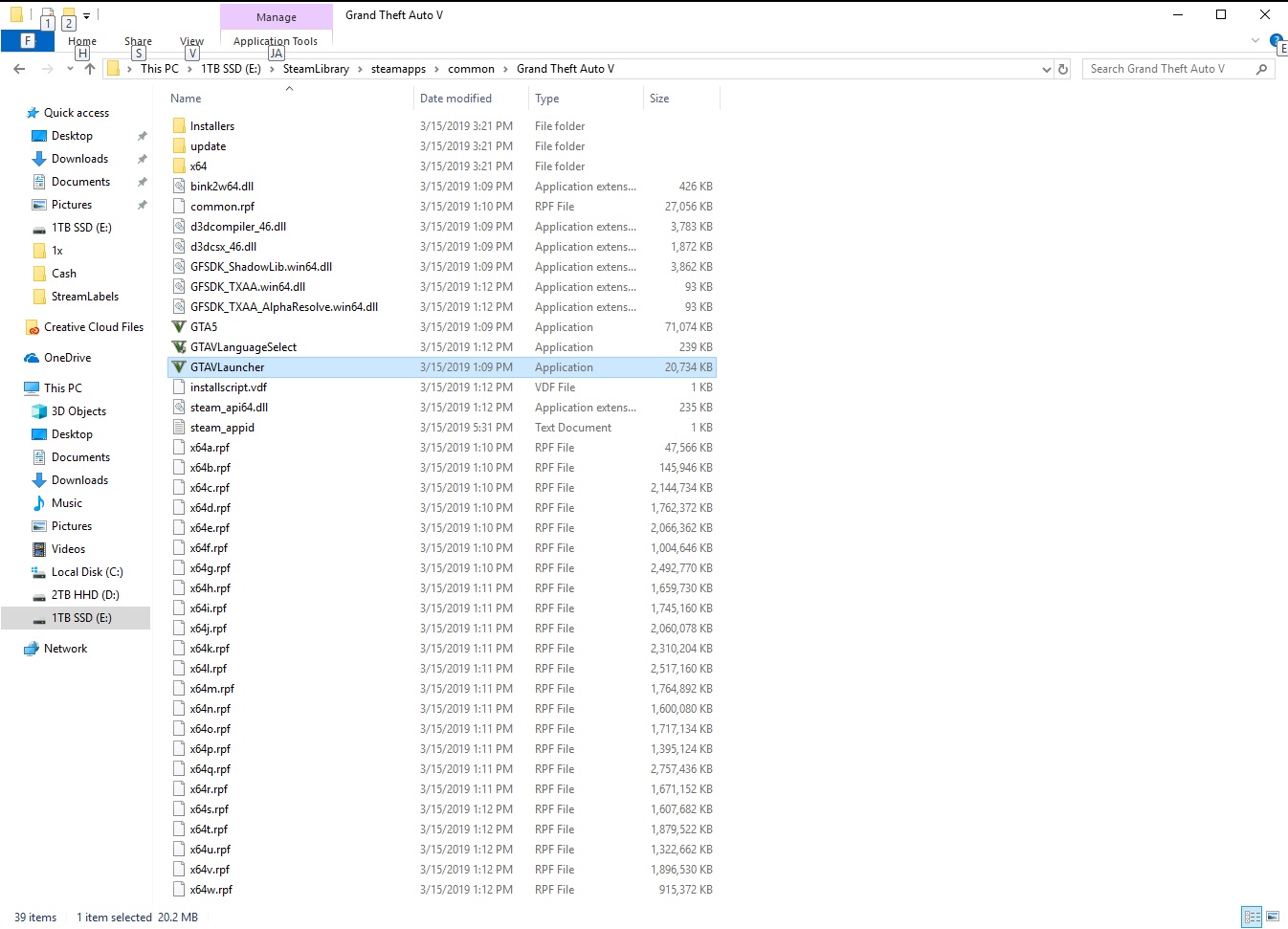Expand the 1TB SSD (E:) breadcrumb chevron
The width and height of the screenshot is (1288, 929).
coord(272,69)
